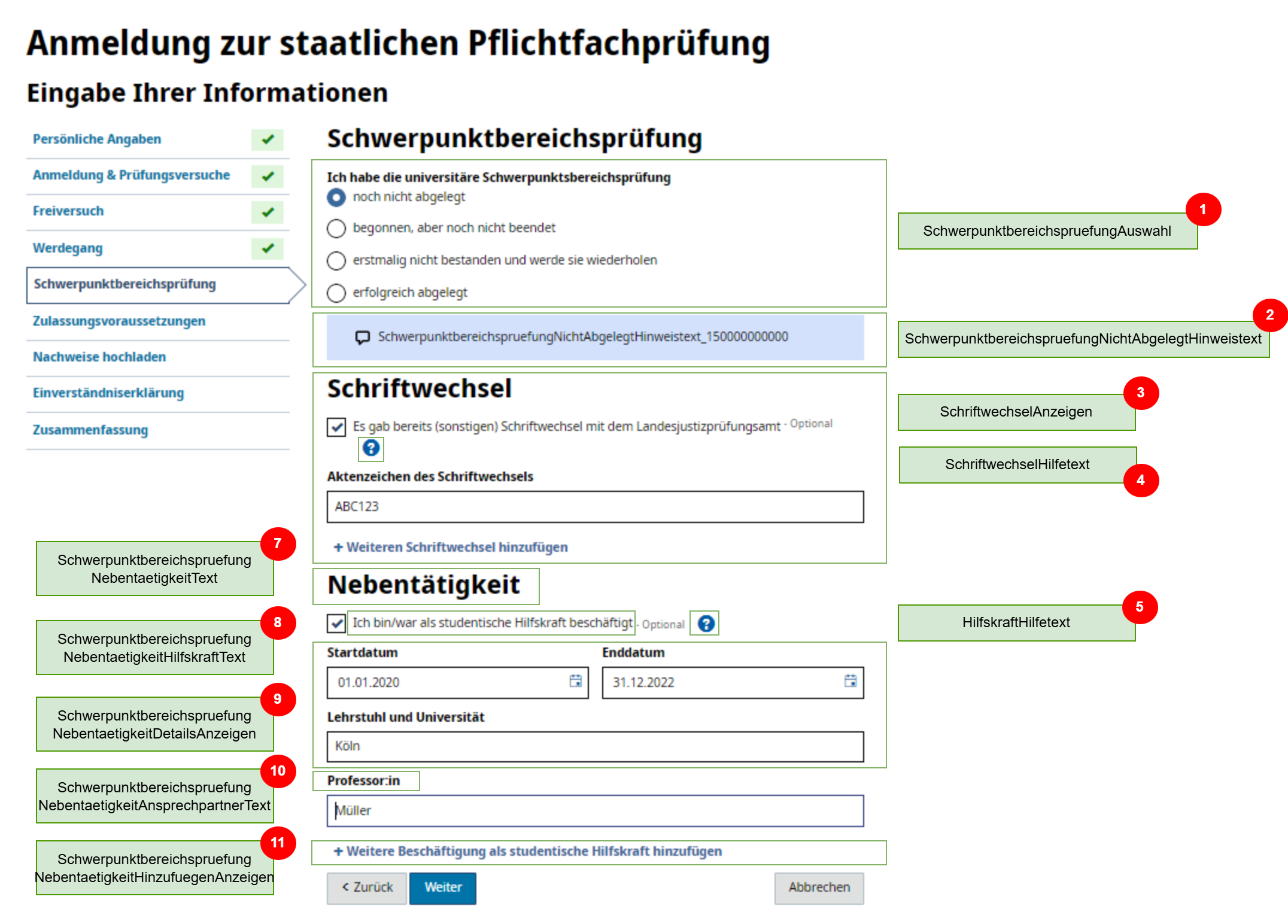Select the 'noch nicht abgelegt' radio option
1288x924 pixels.
336,197
